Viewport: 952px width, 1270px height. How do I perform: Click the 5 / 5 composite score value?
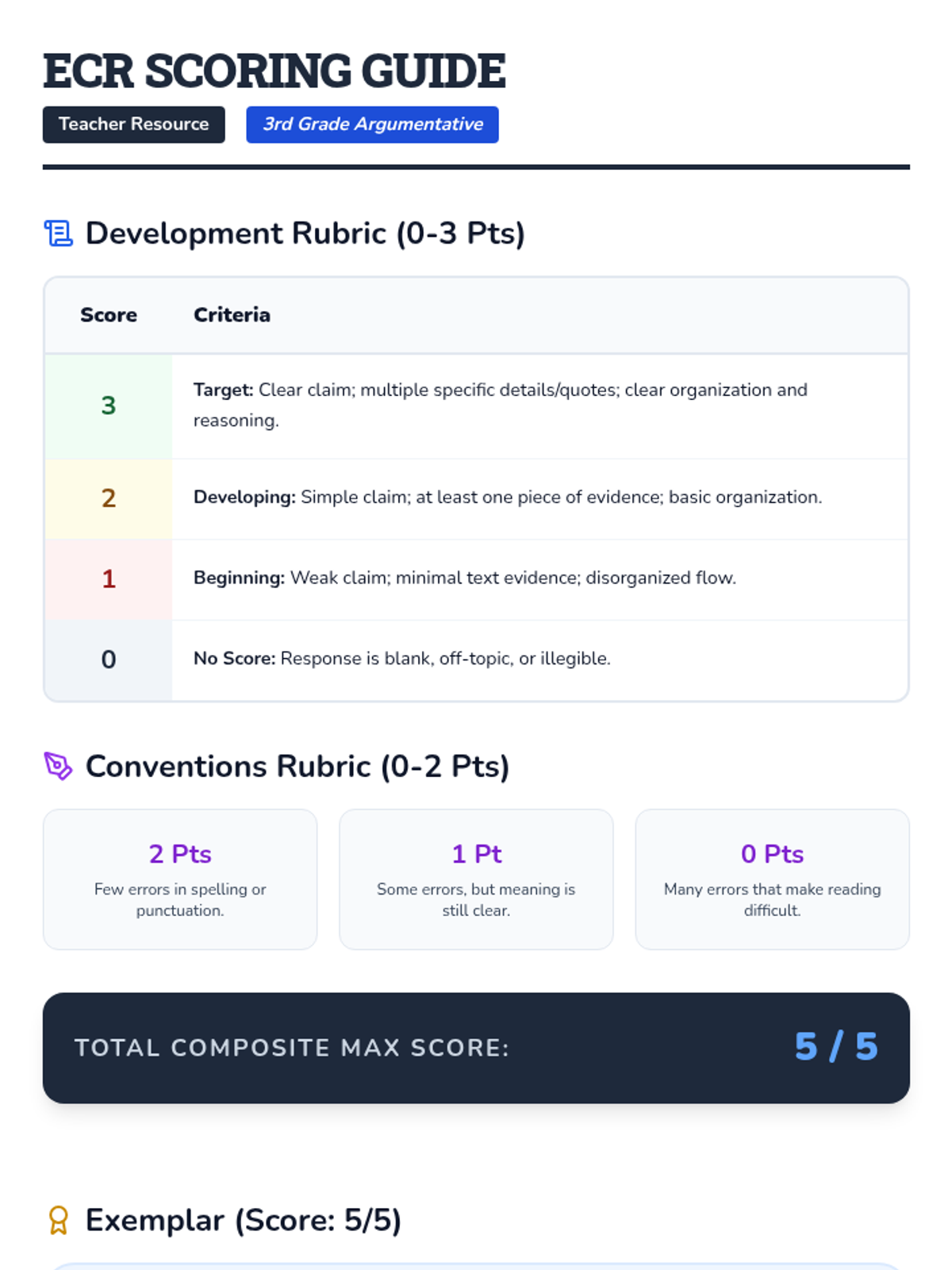pyautogui.click(x=835, y=1047)
